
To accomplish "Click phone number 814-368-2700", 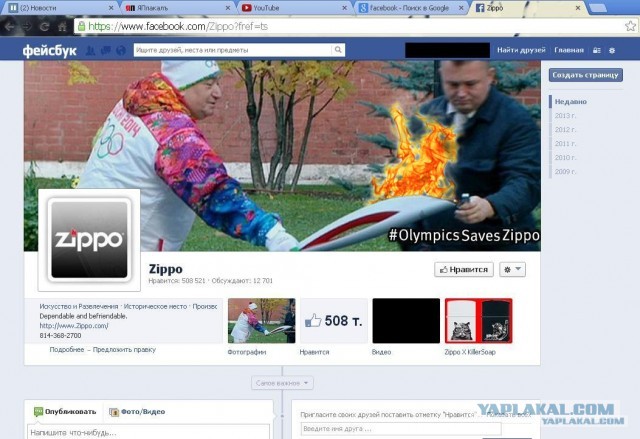I will point(60,335).
